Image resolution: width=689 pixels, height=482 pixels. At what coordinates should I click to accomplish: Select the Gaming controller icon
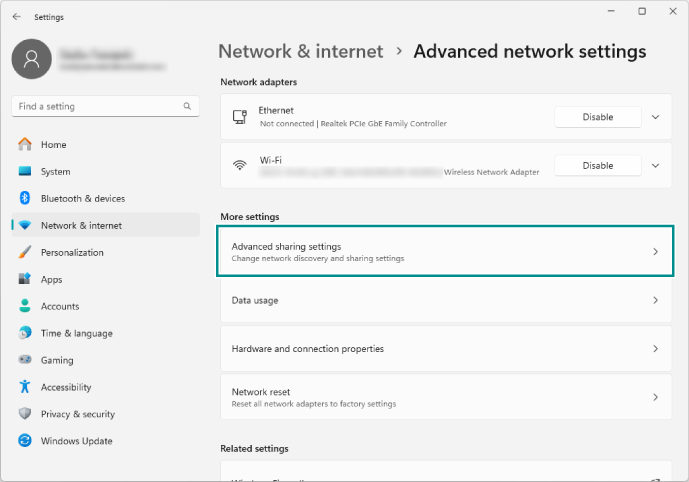25,360
